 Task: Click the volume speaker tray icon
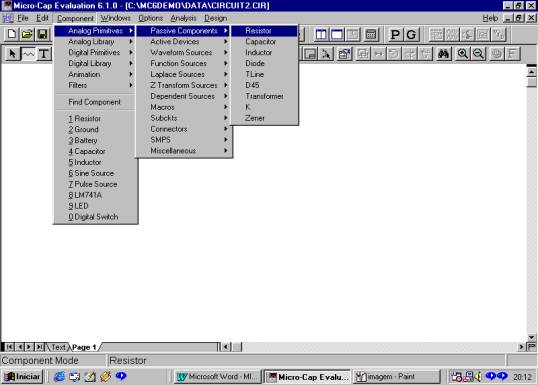478,376
